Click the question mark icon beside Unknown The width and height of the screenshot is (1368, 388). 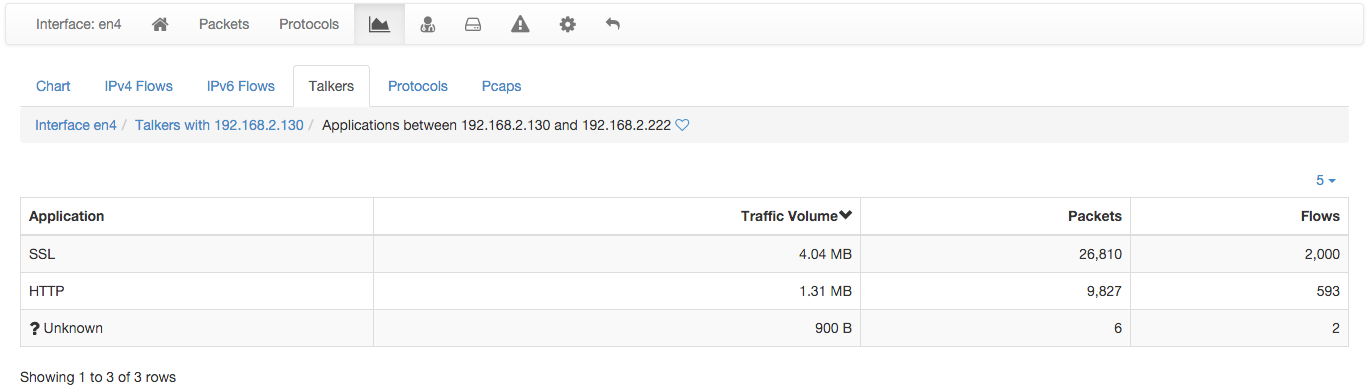[35, 328]
